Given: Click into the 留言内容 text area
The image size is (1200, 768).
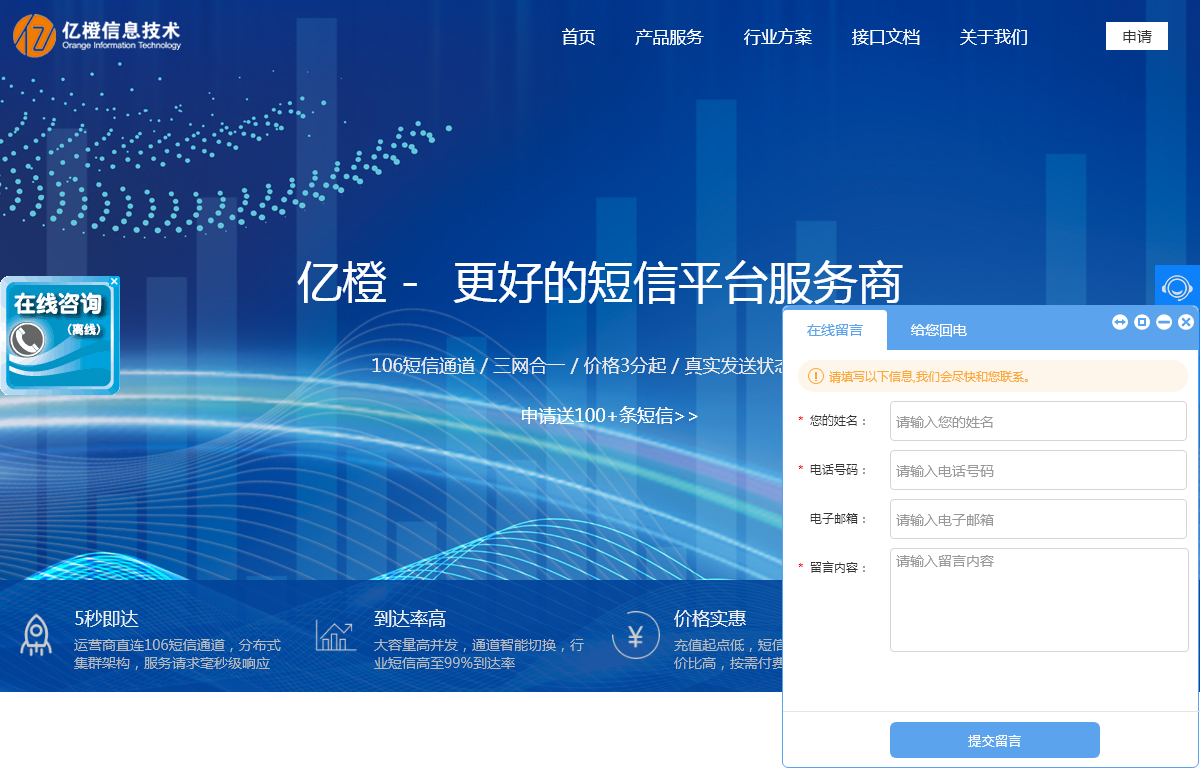Looking at the screenshot, I should [x=1039, y=600].
